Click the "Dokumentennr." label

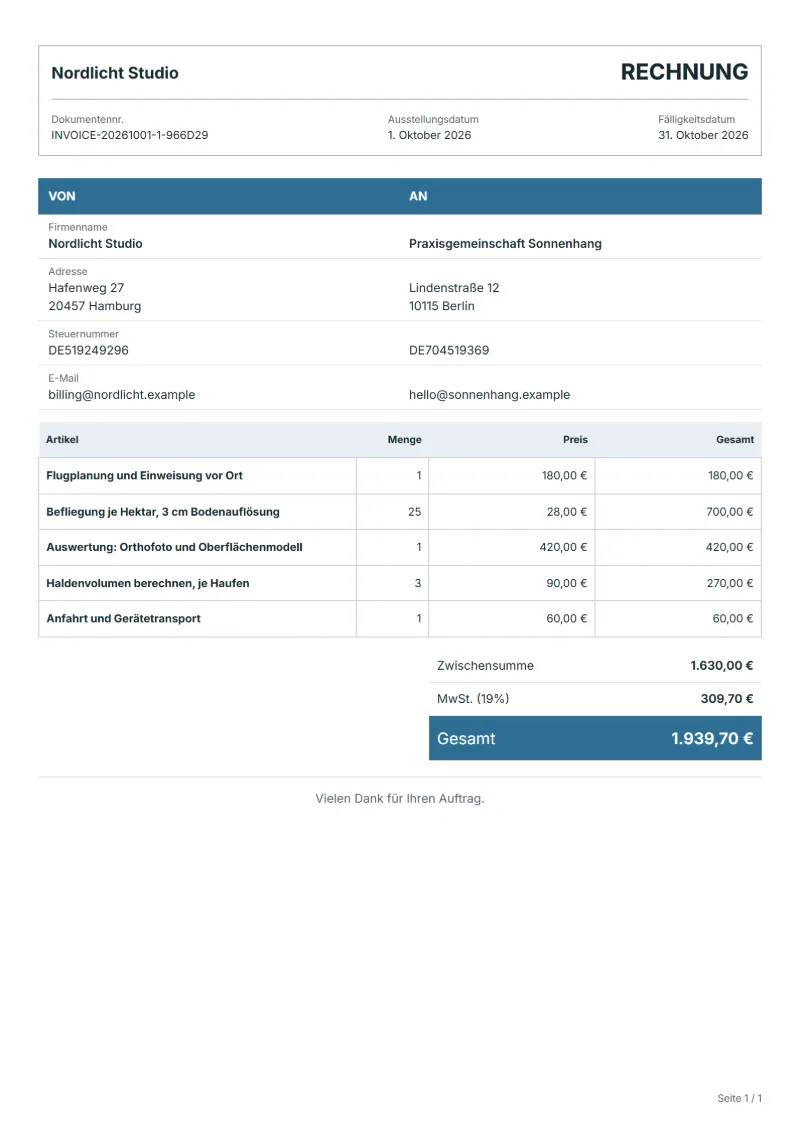click(x=87, y=120)
